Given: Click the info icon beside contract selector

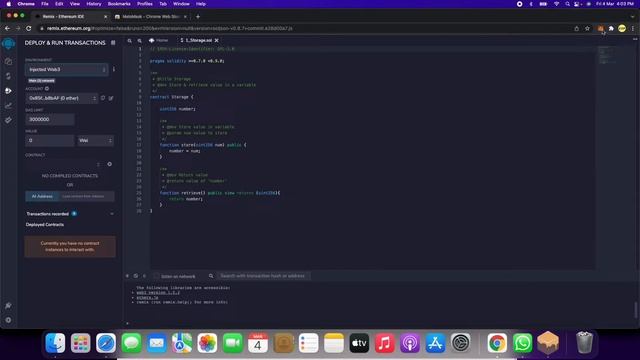Looking at the screenshot, I should [x=109, y=164].
